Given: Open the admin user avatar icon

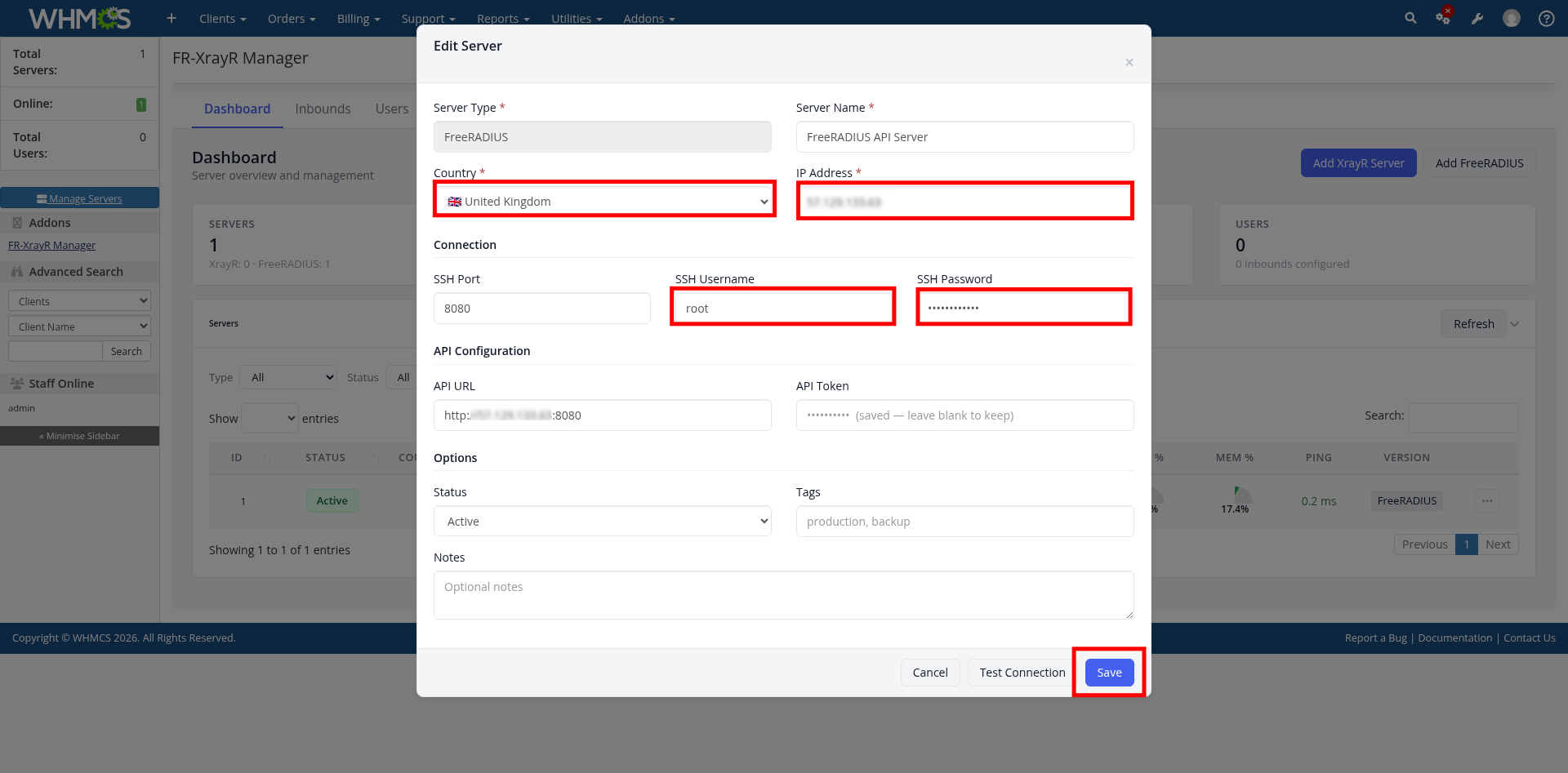Looking at the screenshot, I should click(x=1512, y=18).
